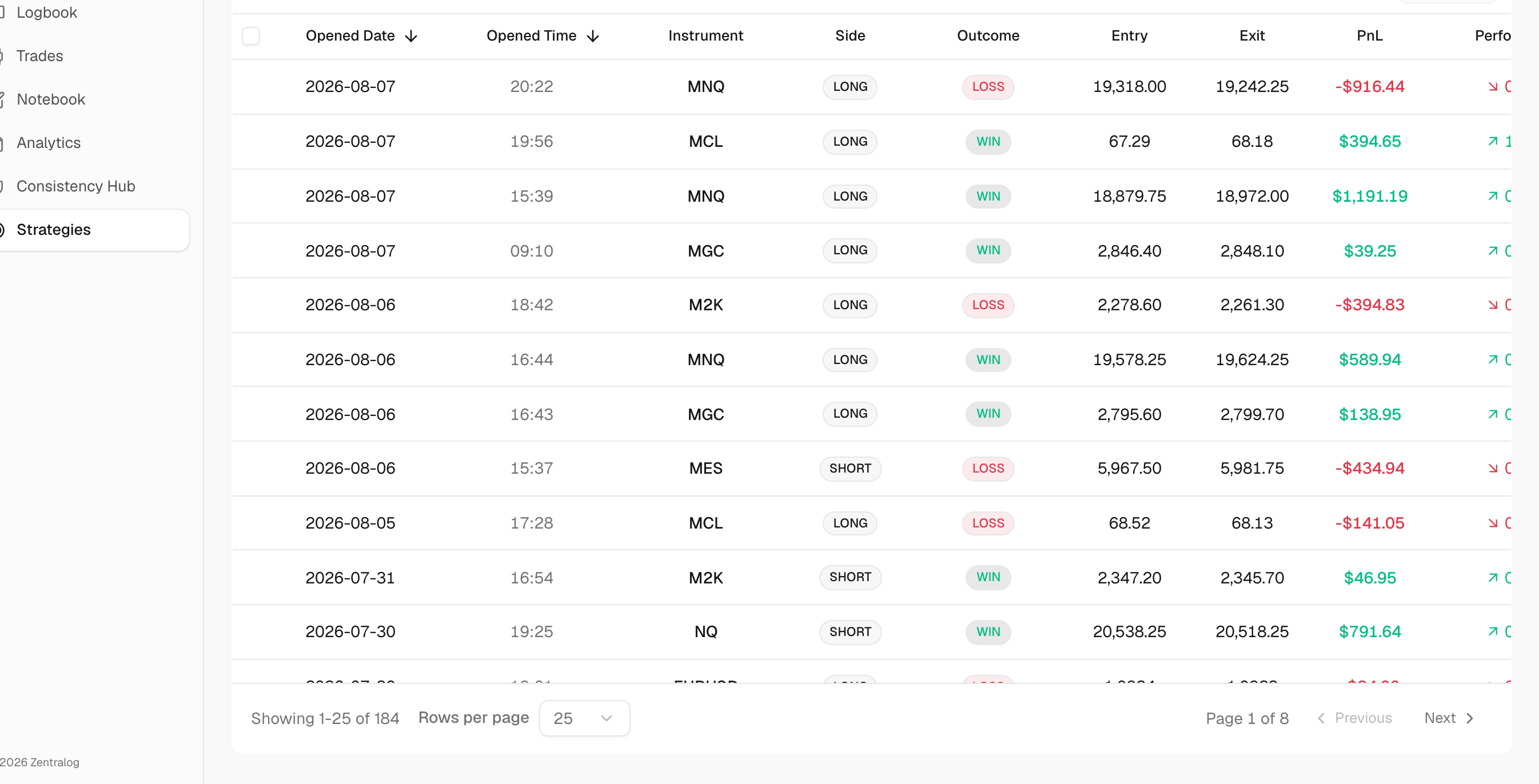Click the PnL column header
Viewport: 1539px width, 784px height.
(x=1369, y=36)
